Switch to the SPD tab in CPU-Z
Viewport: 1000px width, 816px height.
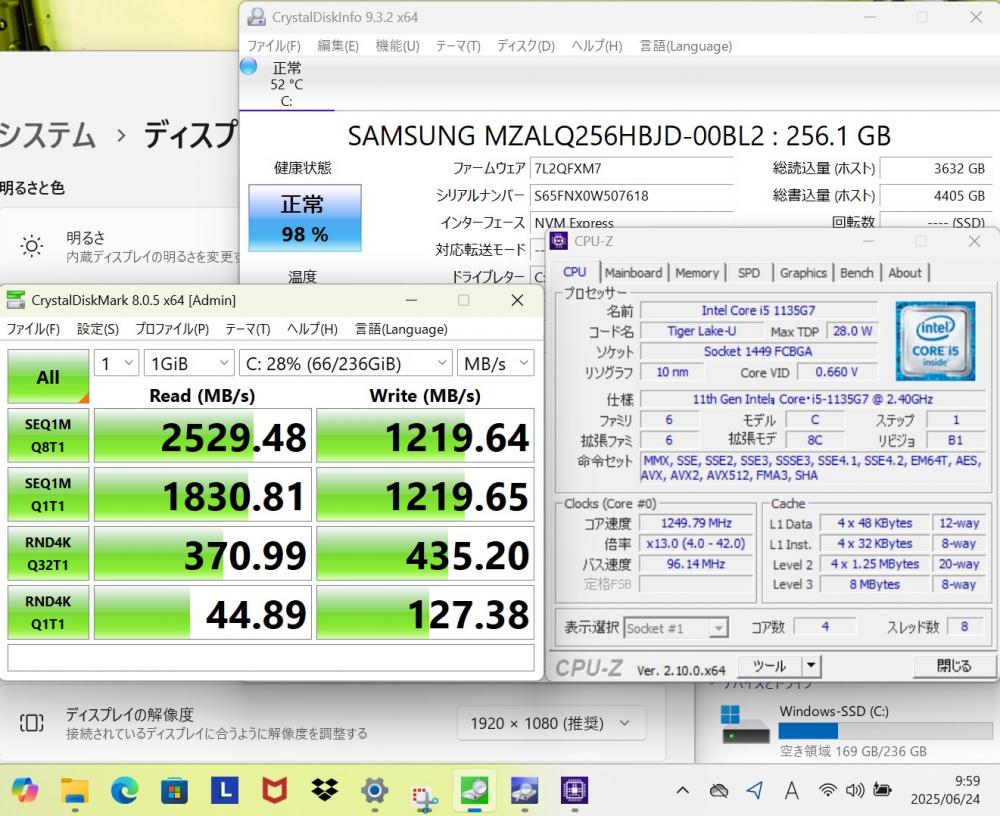tap(749, 272)
